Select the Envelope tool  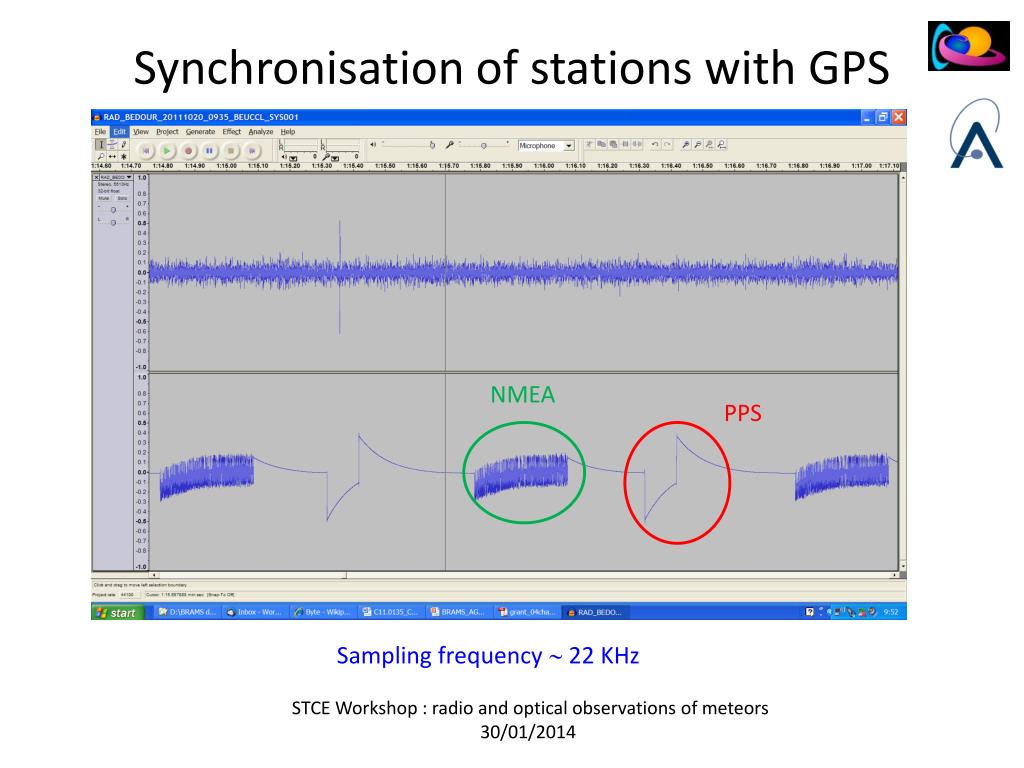[x=112, y=144]
